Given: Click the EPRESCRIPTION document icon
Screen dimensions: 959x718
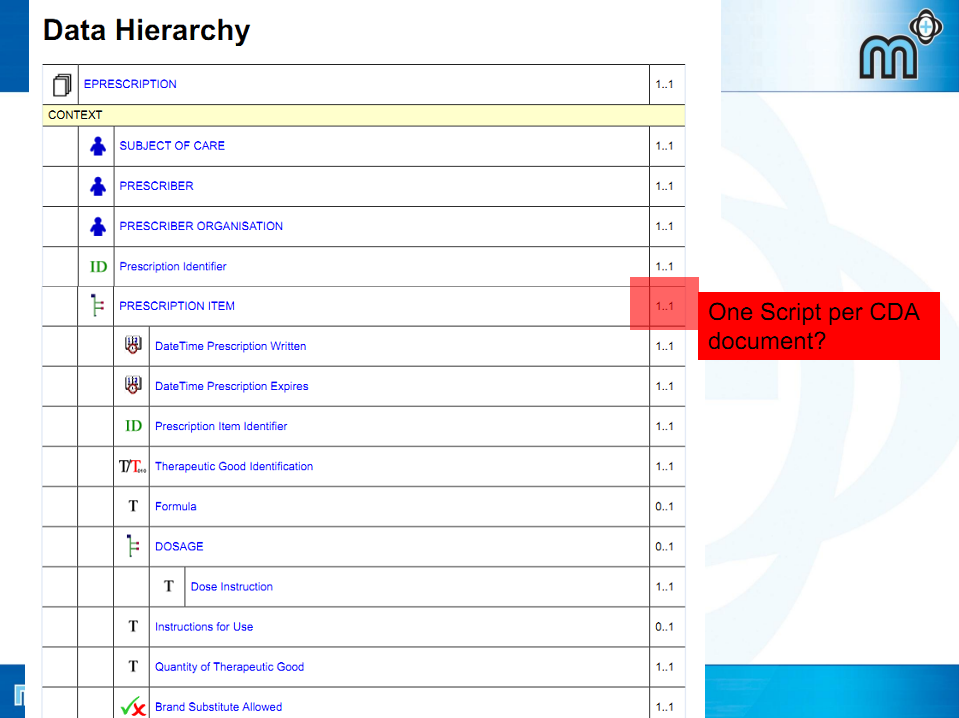Looking at the screenshot, I should click(x=62, y=85).
